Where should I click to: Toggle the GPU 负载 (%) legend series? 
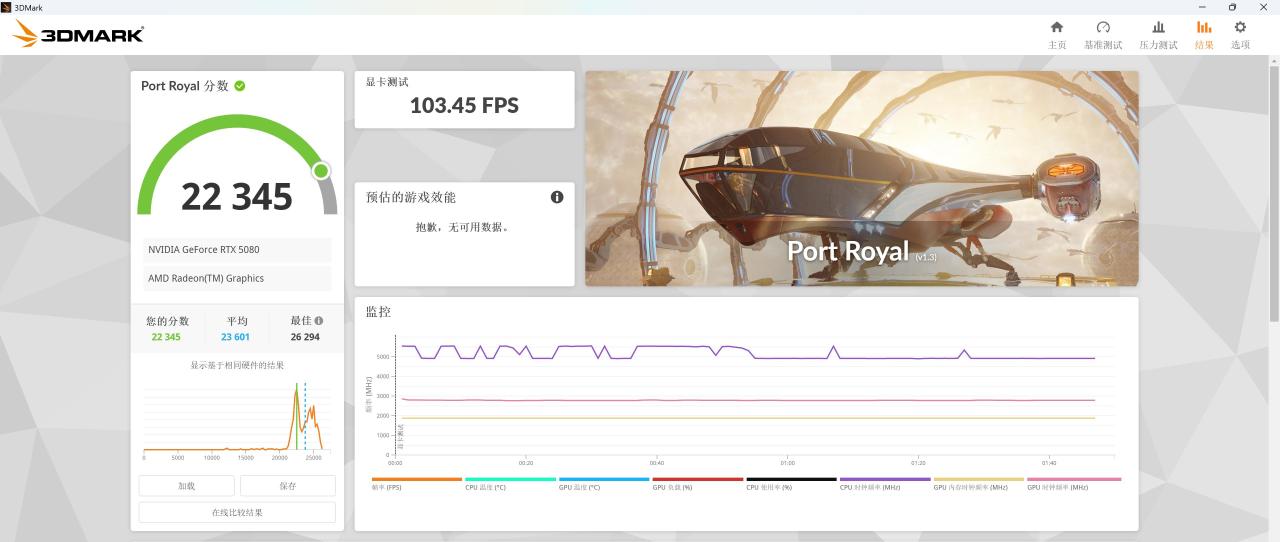697,484
